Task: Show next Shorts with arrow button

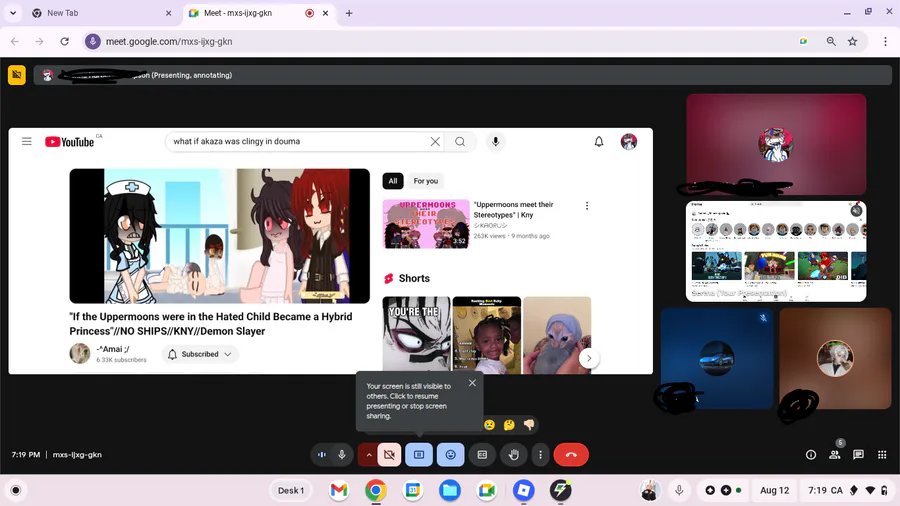Action: pos(589,359)
